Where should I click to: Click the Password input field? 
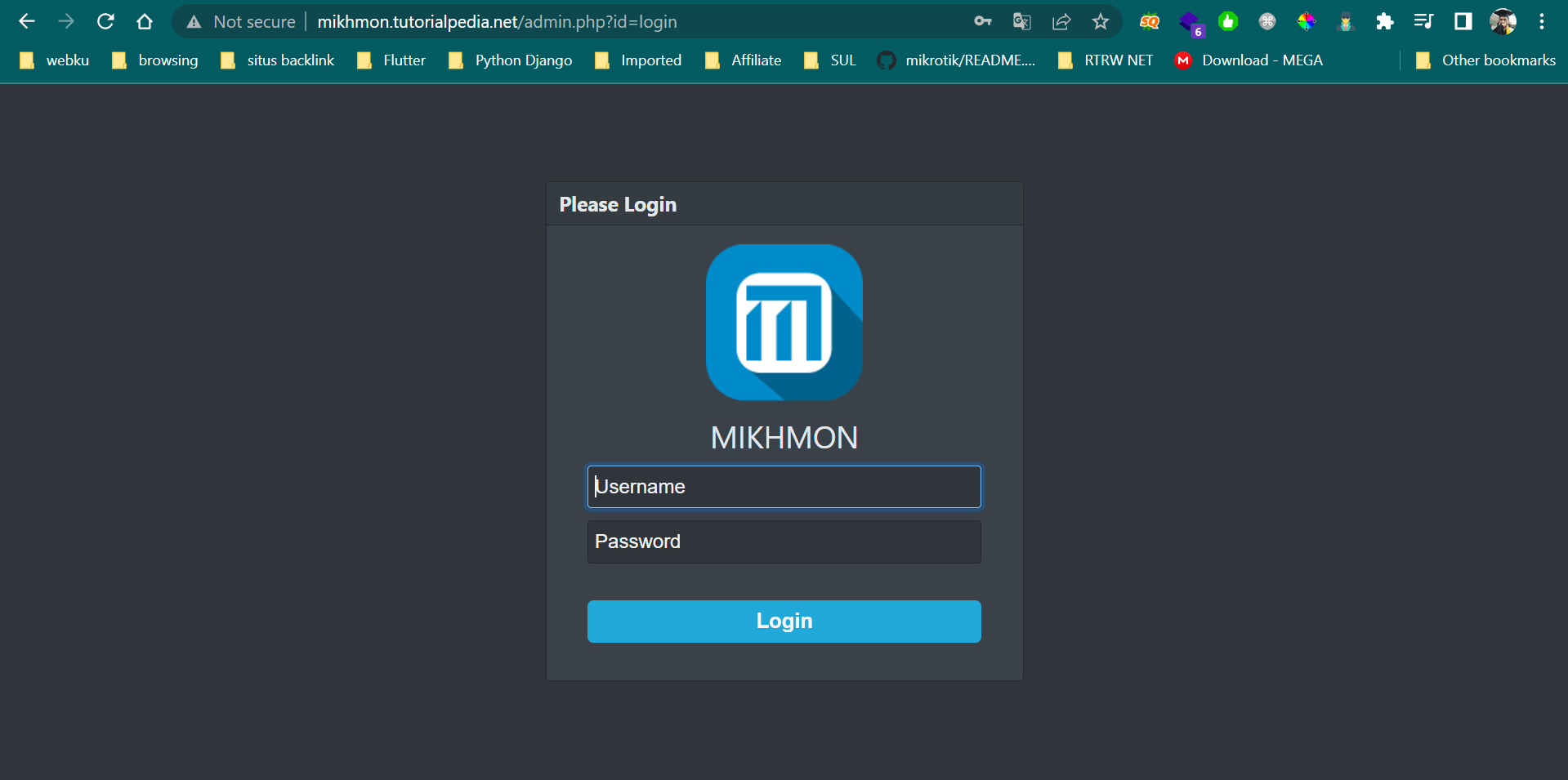pyautogui.click(x=784, y=542)
